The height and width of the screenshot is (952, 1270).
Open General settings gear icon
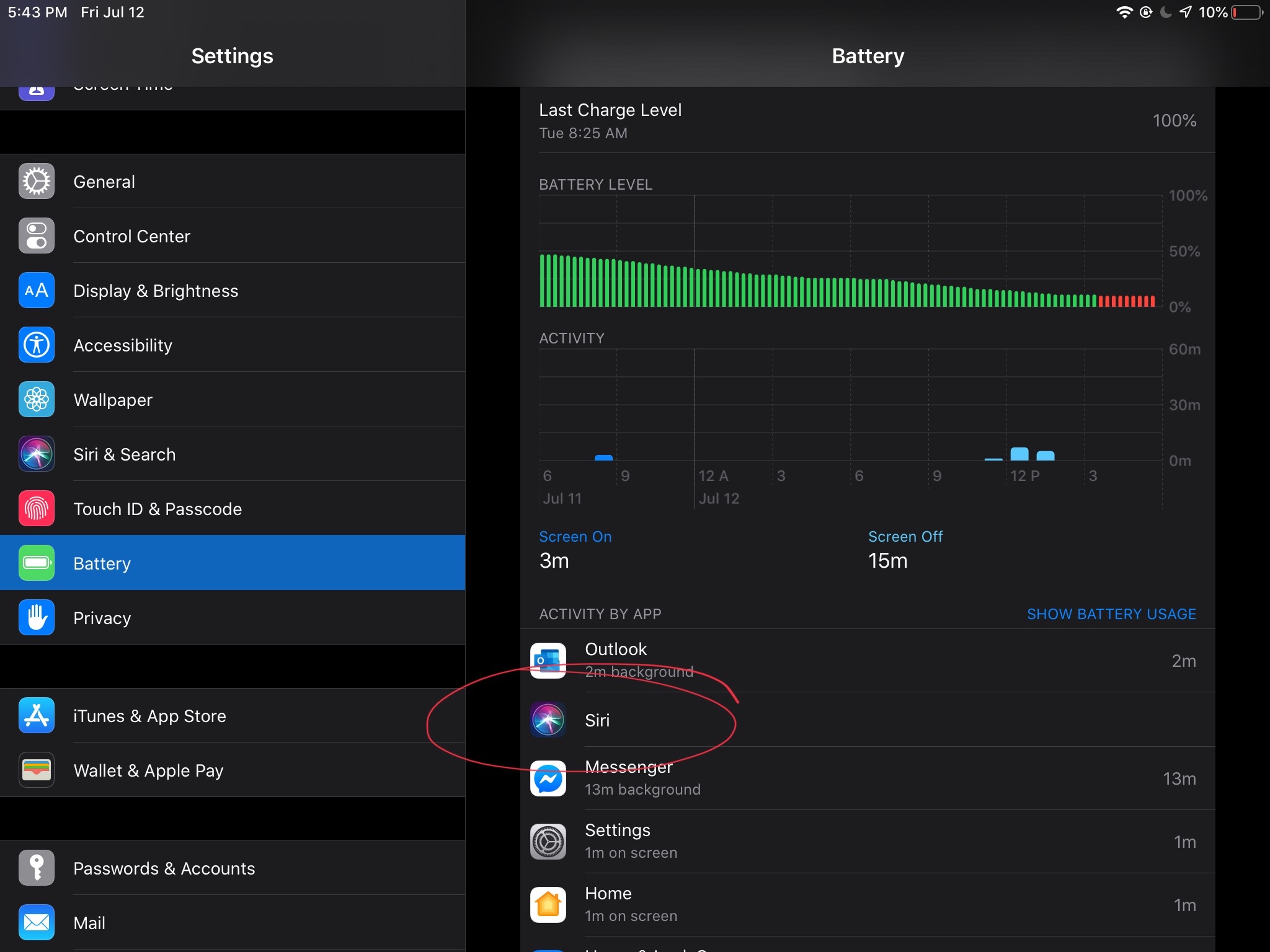coord(37,182)
